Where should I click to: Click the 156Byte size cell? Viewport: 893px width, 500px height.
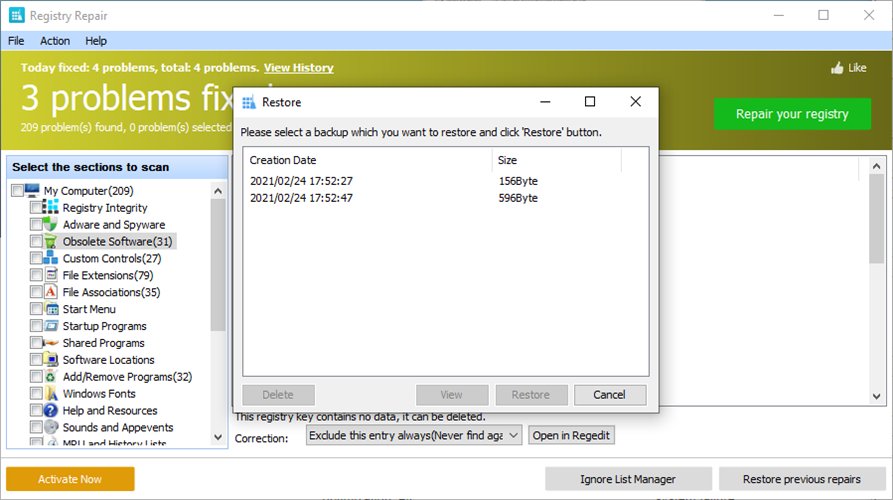tap(518, 181)
